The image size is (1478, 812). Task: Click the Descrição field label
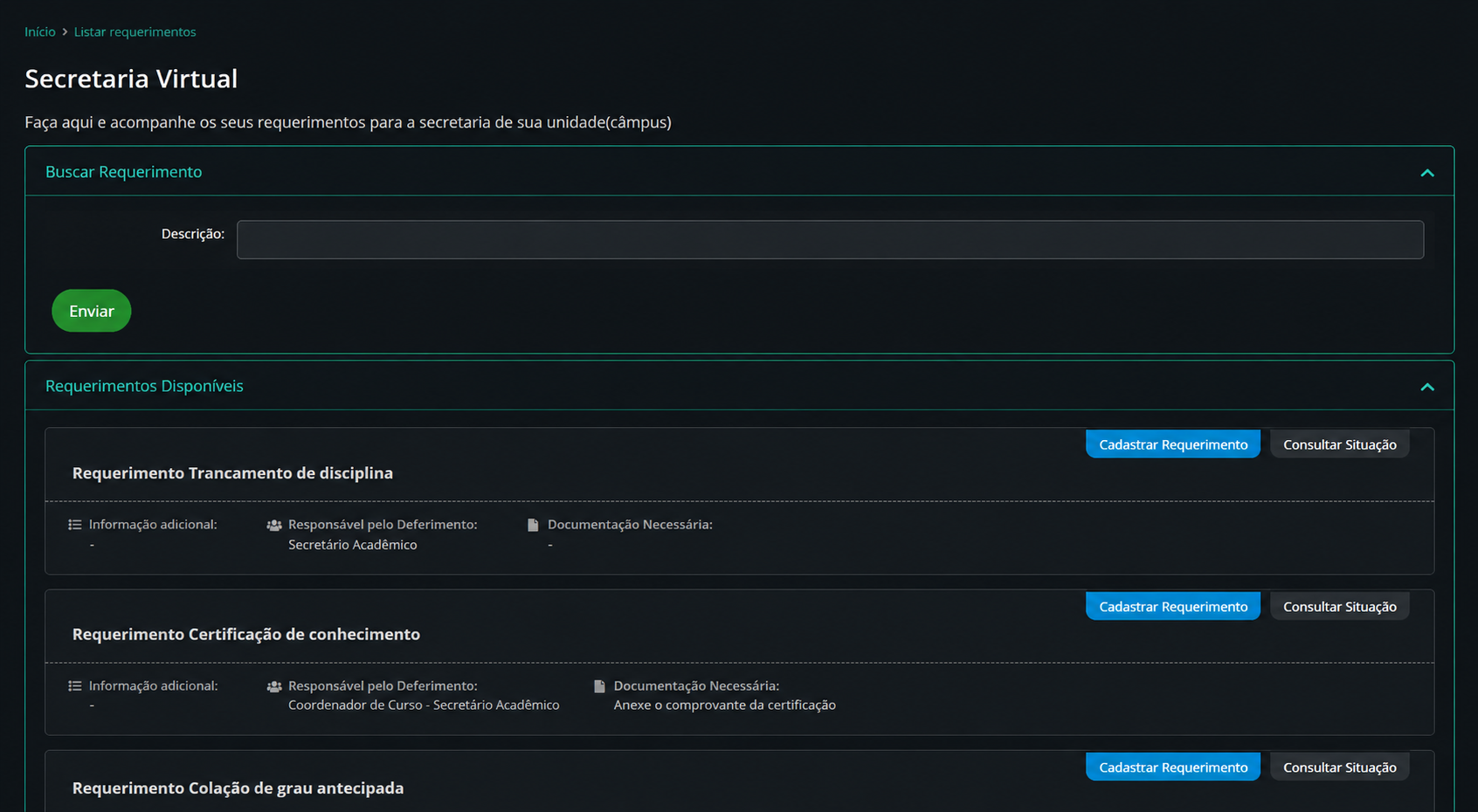193,234
